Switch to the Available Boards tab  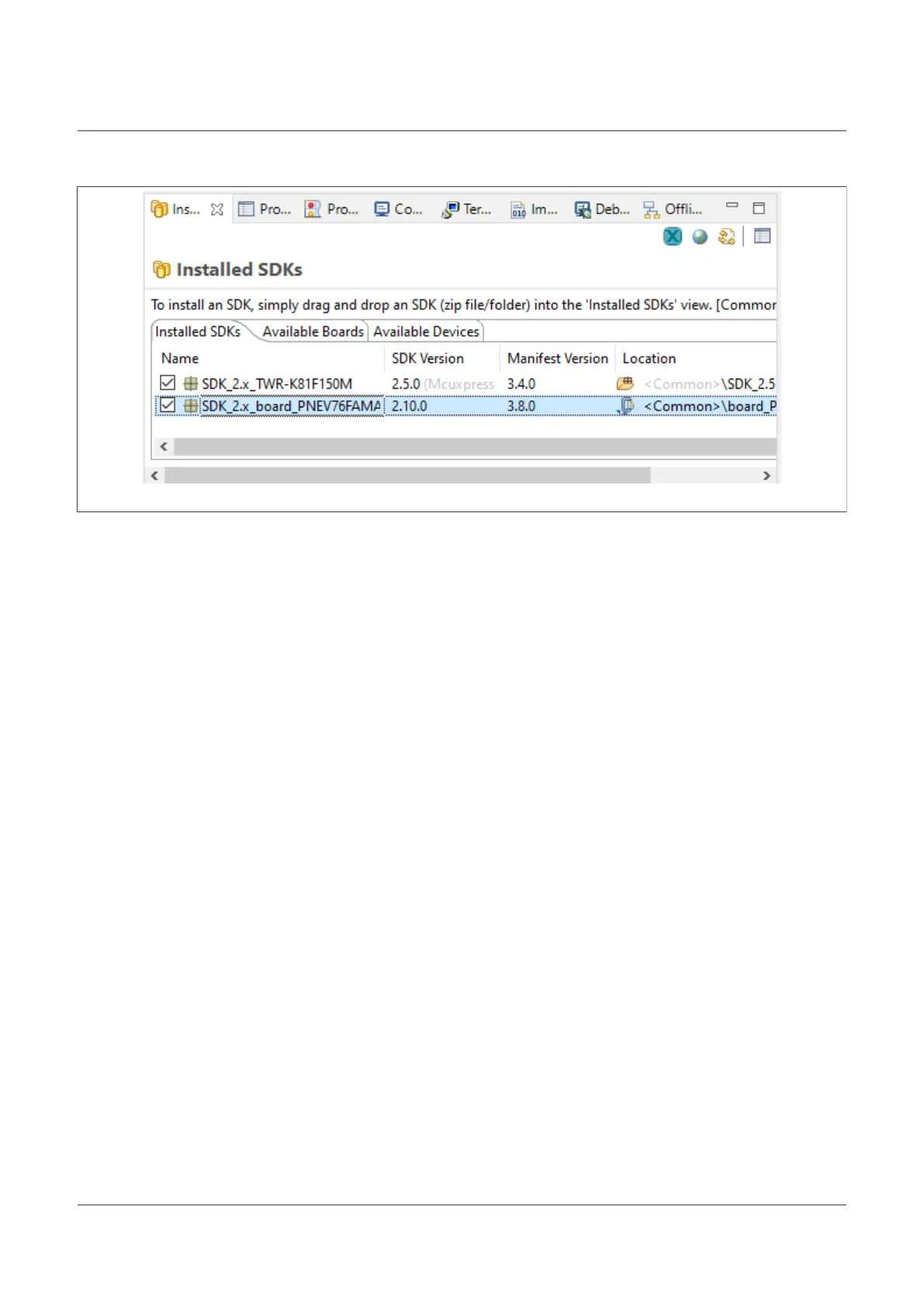point(313,331)
